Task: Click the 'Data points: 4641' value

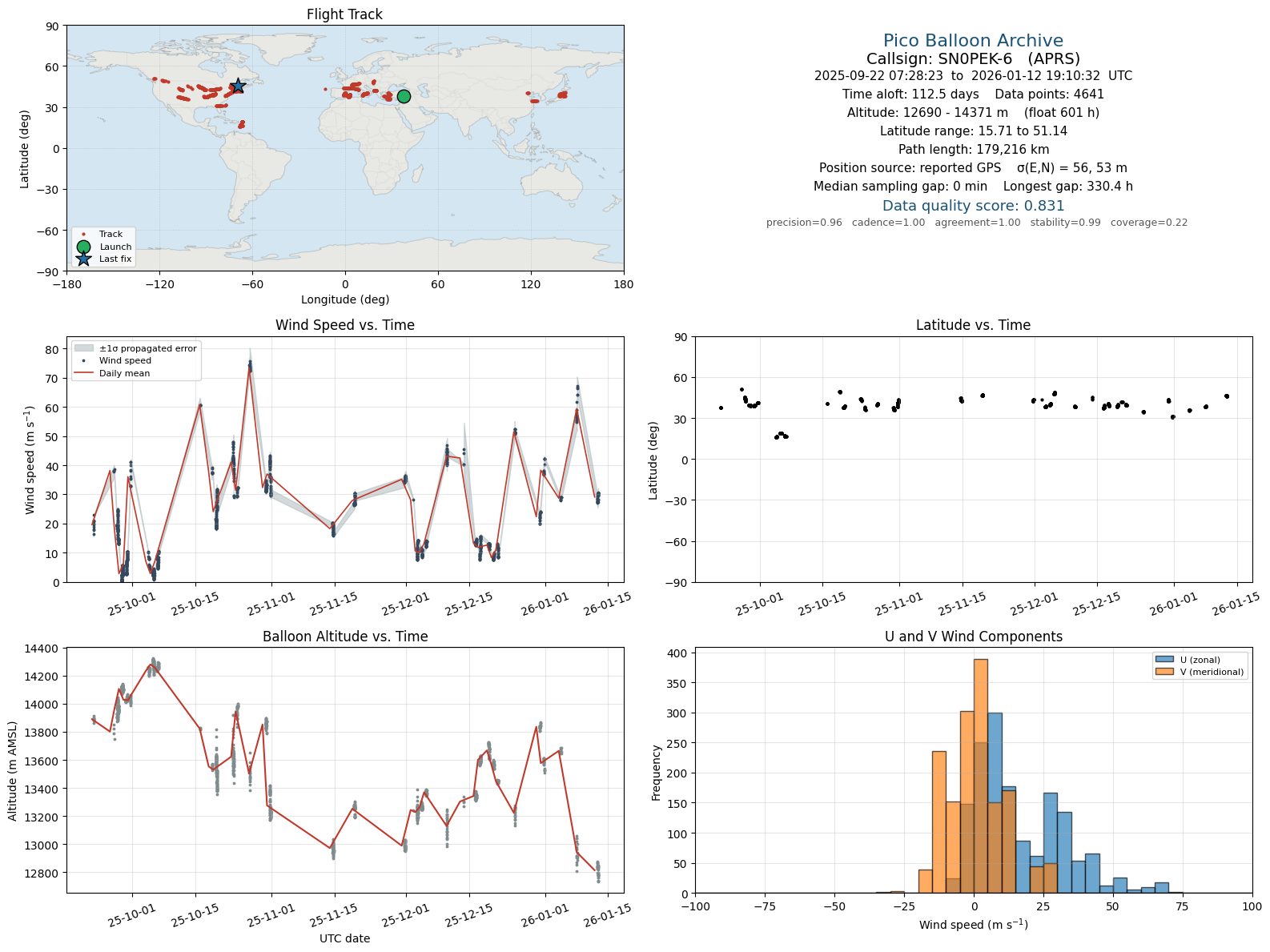Action: coord(1050,94)
